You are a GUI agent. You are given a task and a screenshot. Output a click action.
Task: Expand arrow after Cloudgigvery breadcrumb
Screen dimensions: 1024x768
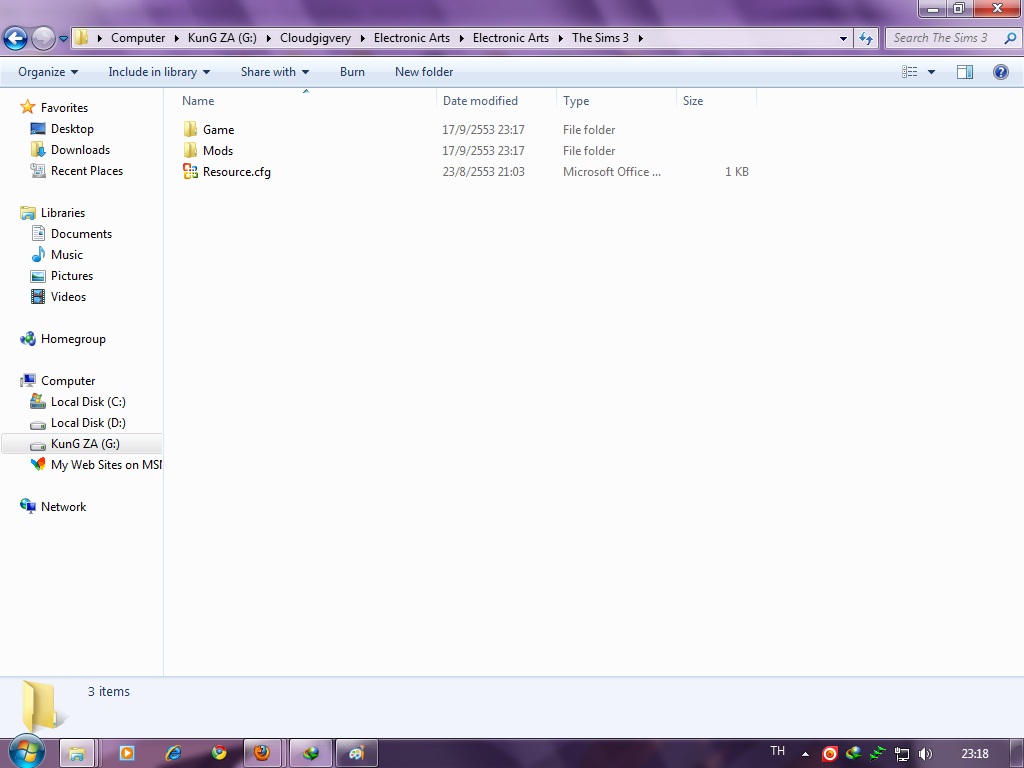(x=362, y=39)
